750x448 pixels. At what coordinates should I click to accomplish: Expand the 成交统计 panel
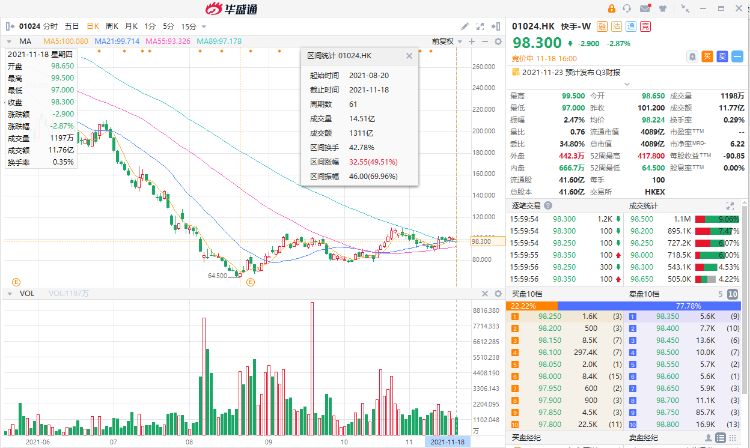click(x=730, y=206)
